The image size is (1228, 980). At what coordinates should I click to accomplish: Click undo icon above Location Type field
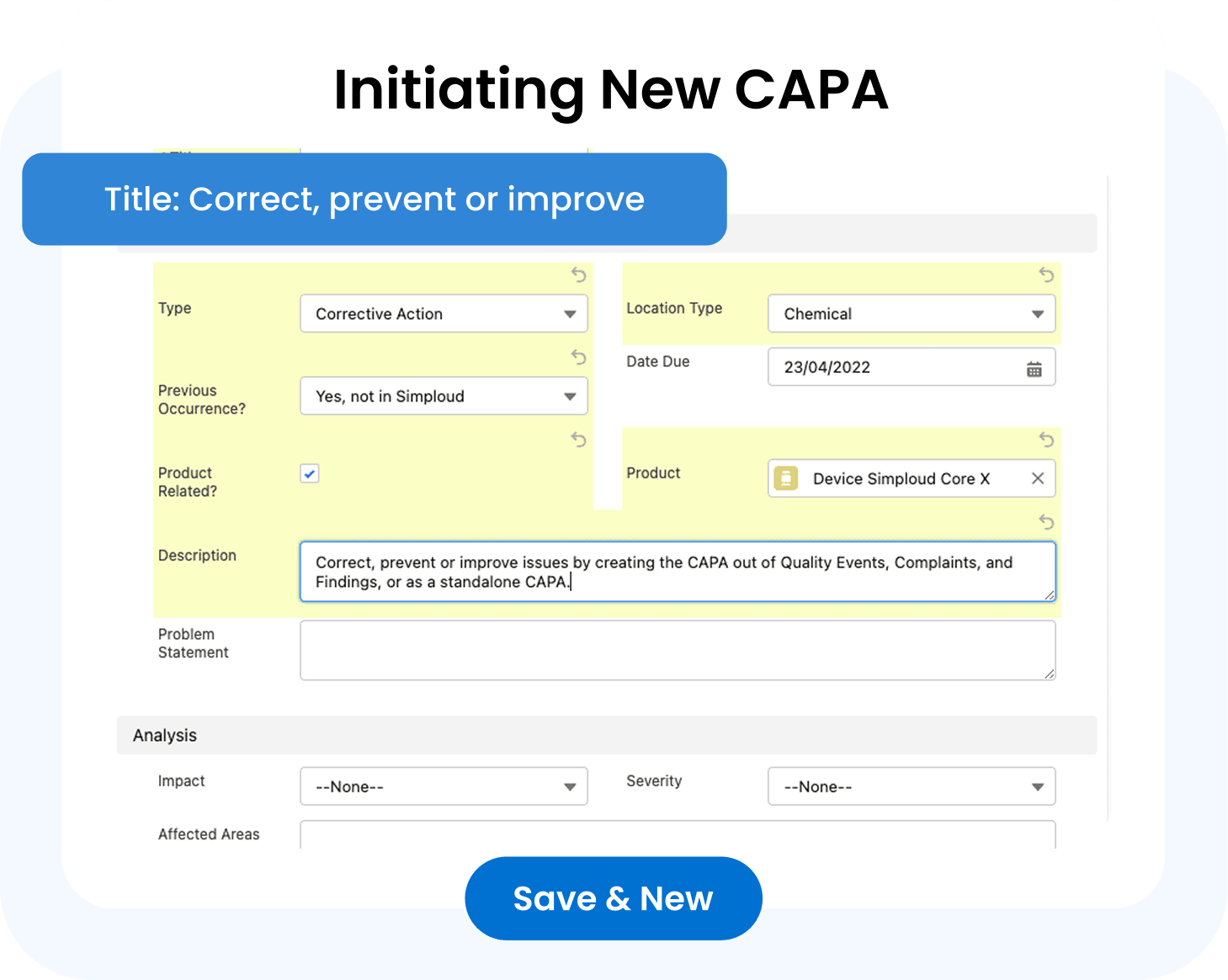(1046, 274)
